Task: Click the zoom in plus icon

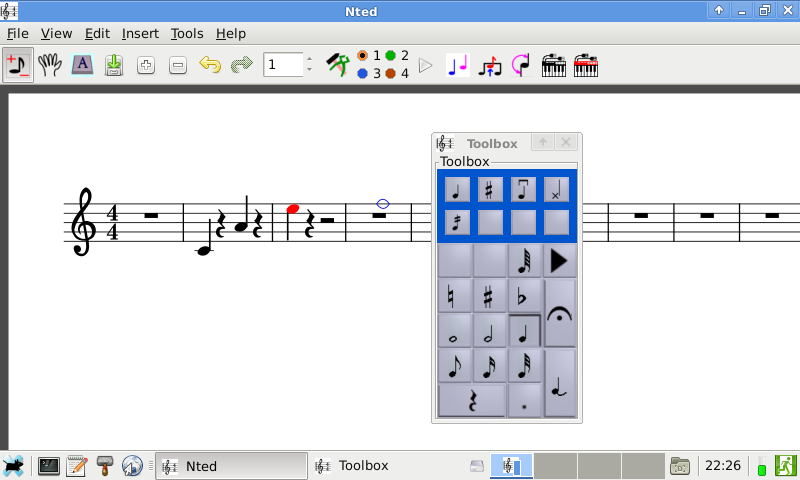Action: pos(146,65)
